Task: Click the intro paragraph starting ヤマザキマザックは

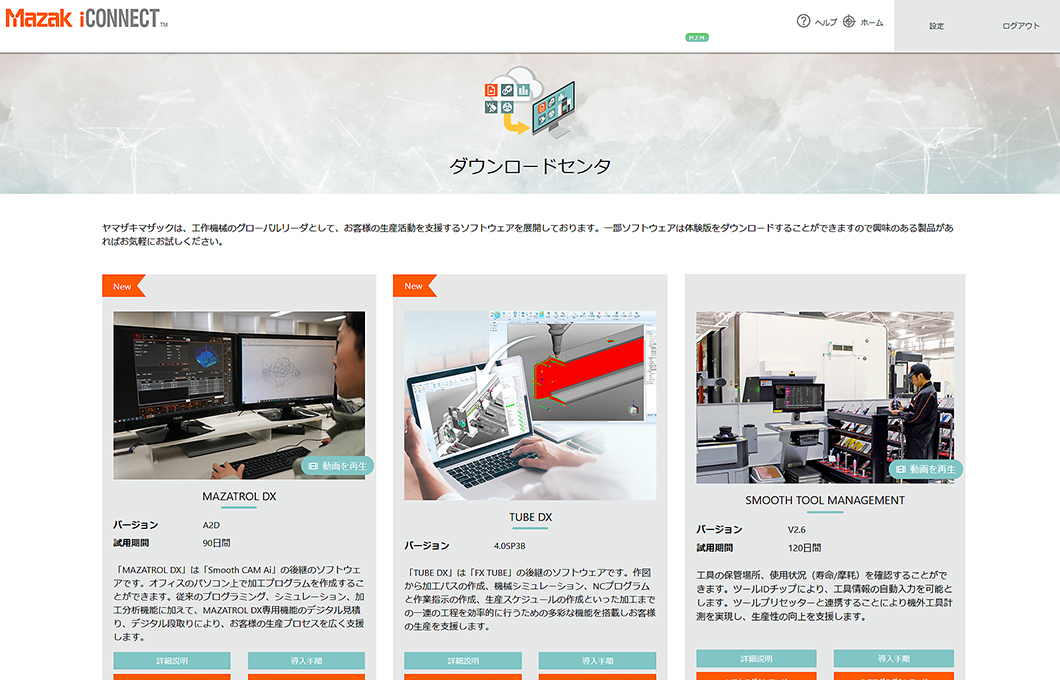Action: point(527,235)
